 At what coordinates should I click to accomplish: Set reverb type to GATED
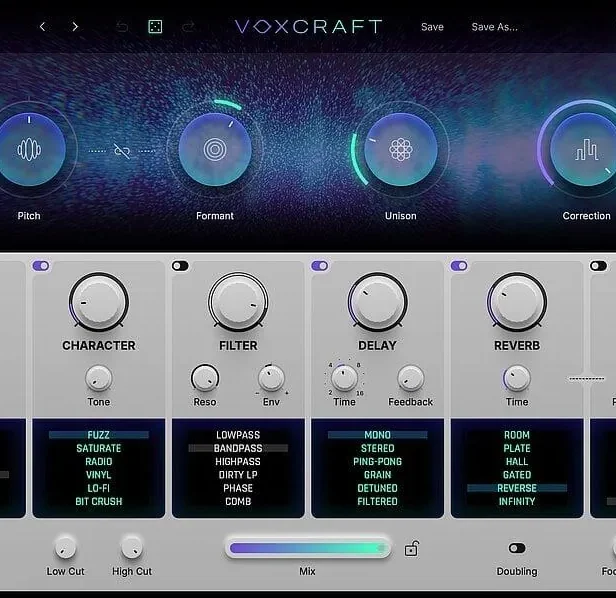(517, 475)
